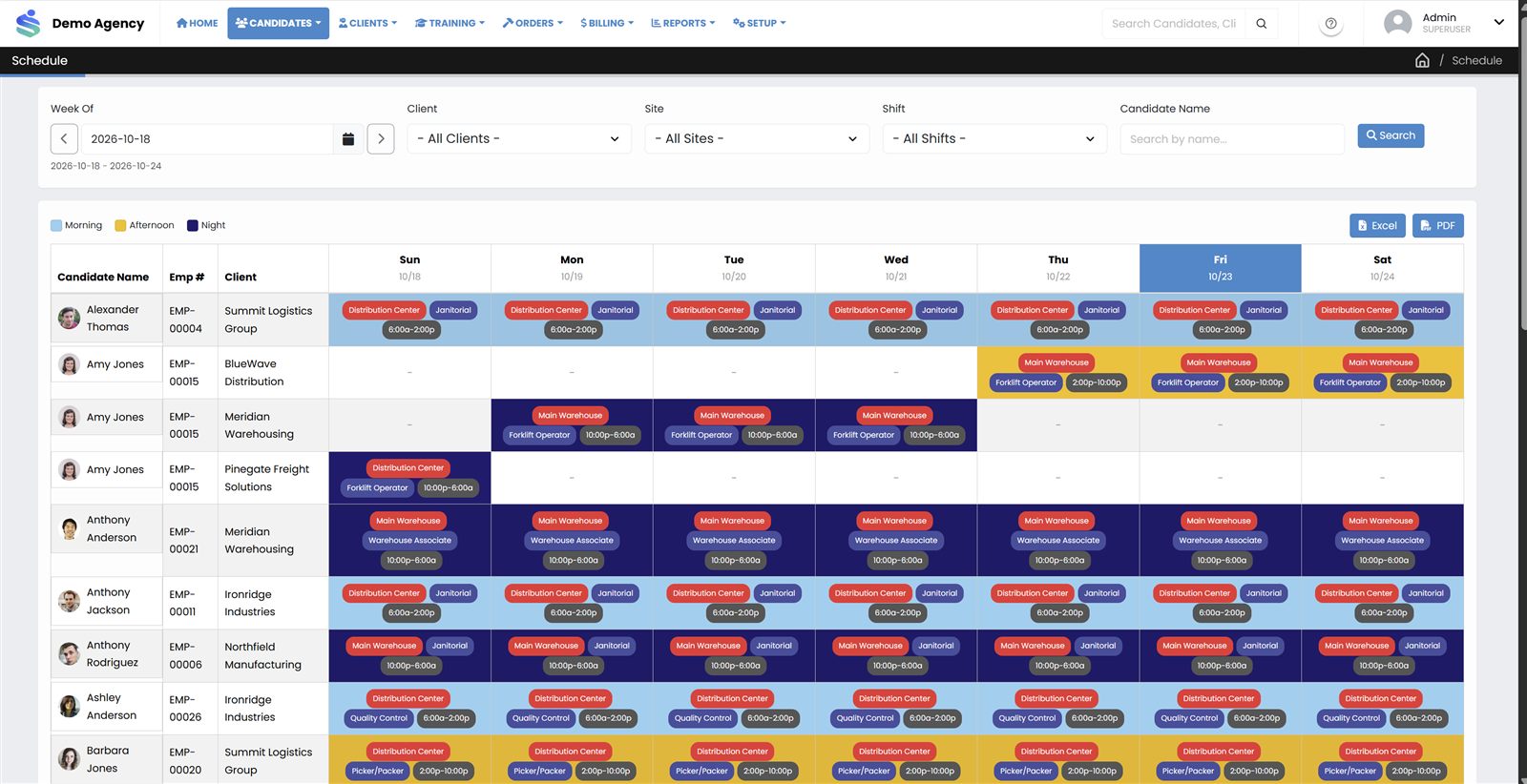Click the breadcrumb home icon
Screen dimensions: 1527x784
(x=1422, y=60)
